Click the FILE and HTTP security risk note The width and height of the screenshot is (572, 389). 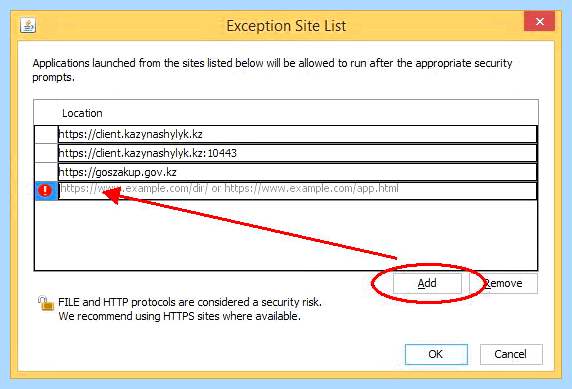click(190, 302)
